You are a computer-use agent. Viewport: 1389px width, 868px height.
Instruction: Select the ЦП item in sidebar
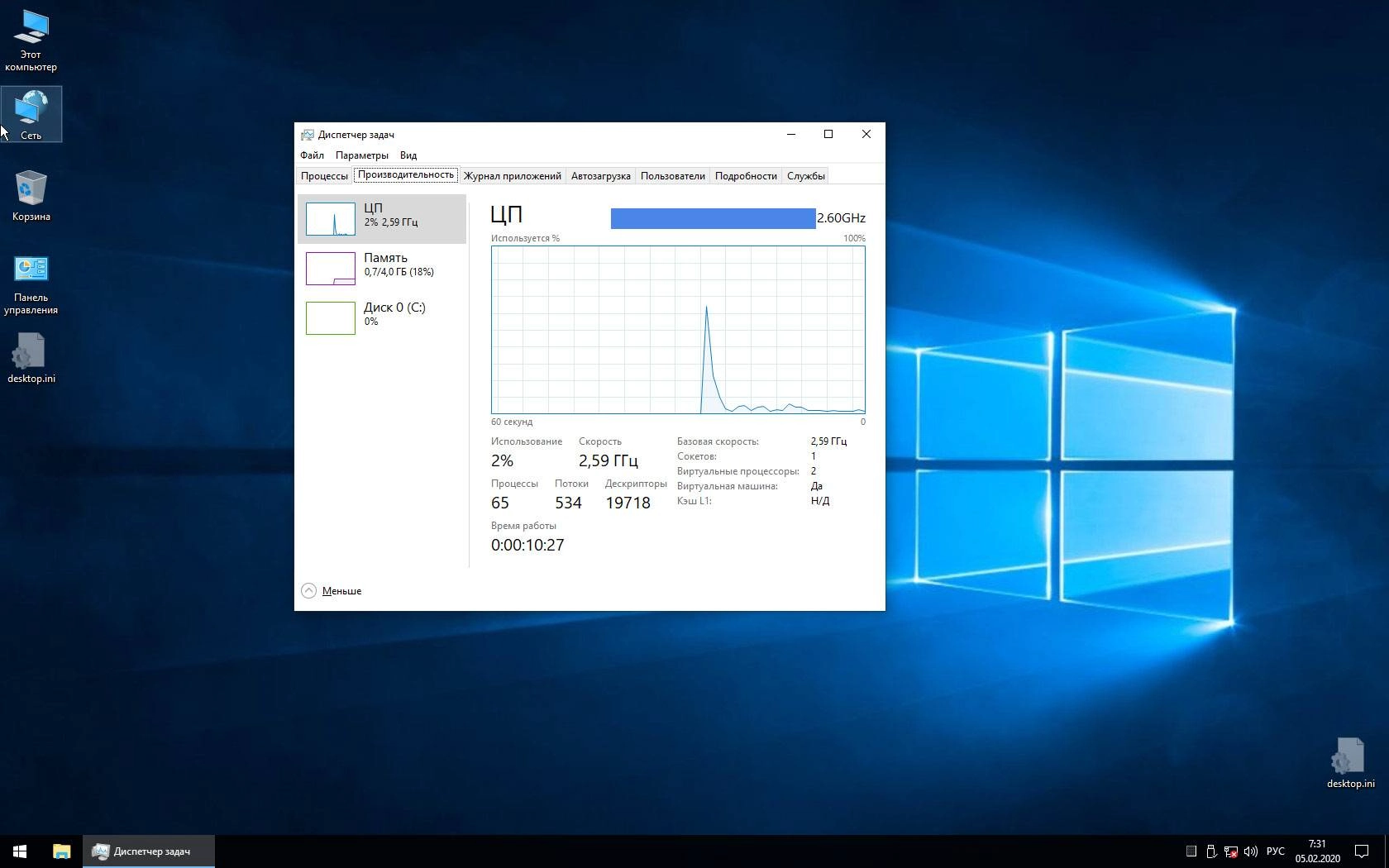coord(382,219)
